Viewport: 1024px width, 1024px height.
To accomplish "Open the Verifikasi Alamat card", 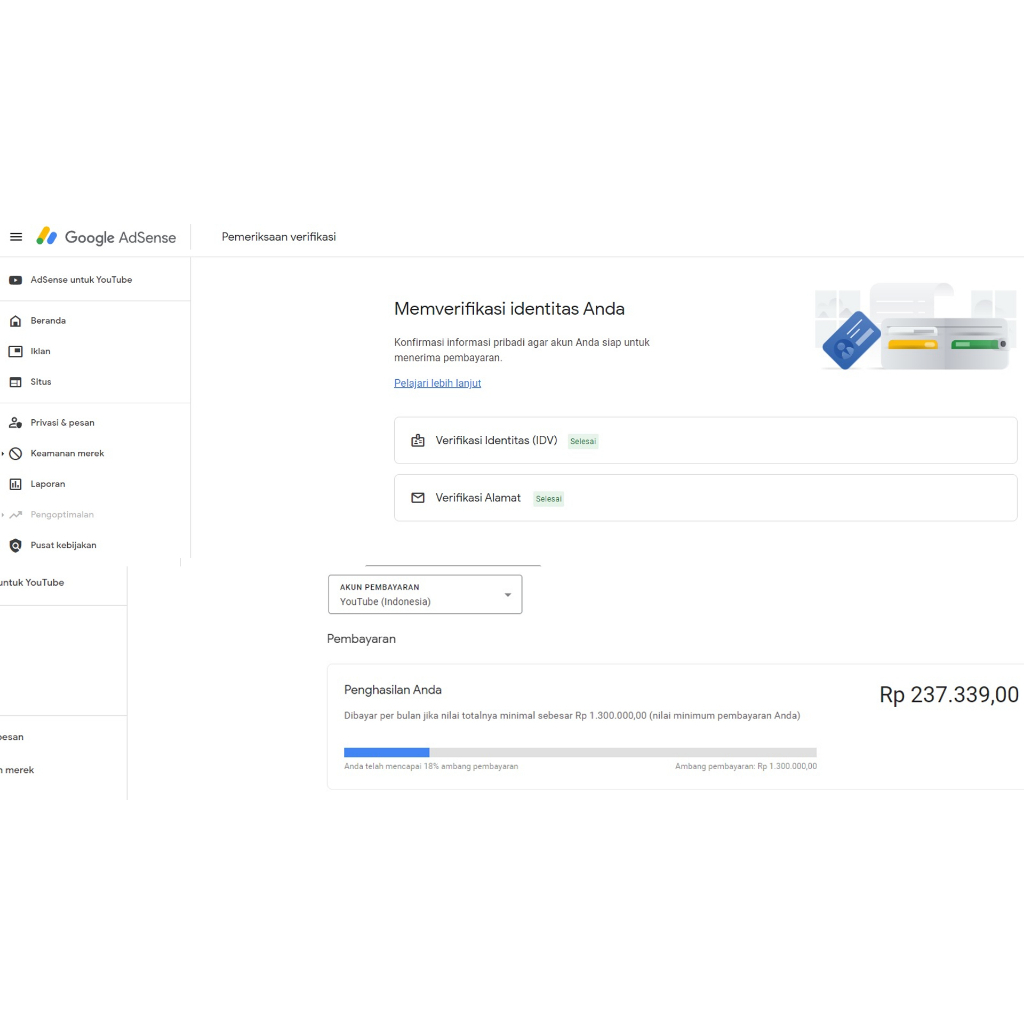I will (705, 498).
